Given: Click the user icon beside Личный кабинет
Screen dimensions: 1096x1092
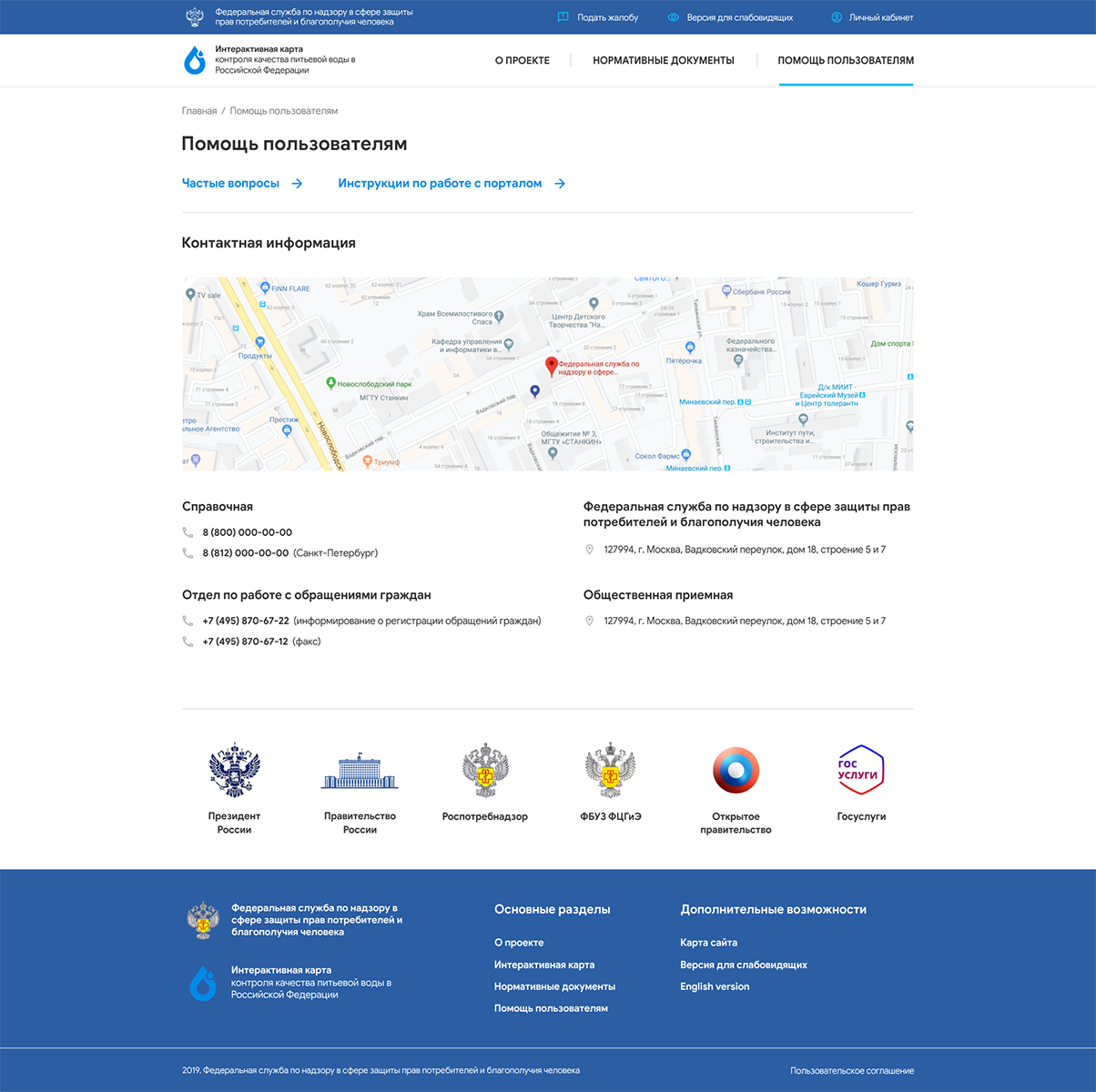Looking at the screenshot, I should (x=837, y=17).
